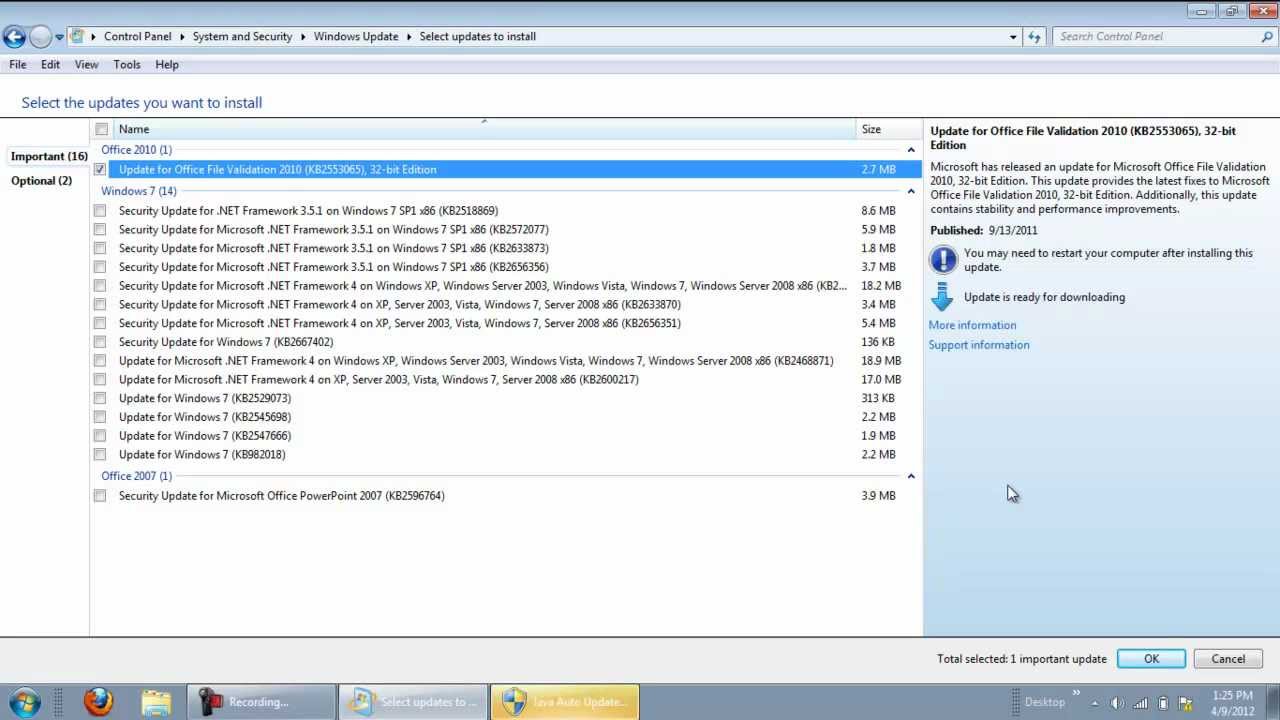Check Security Update .NET 3.5.1 KB2633873
The height and width of the screenshot is (720, 1280).
[100, 248]
